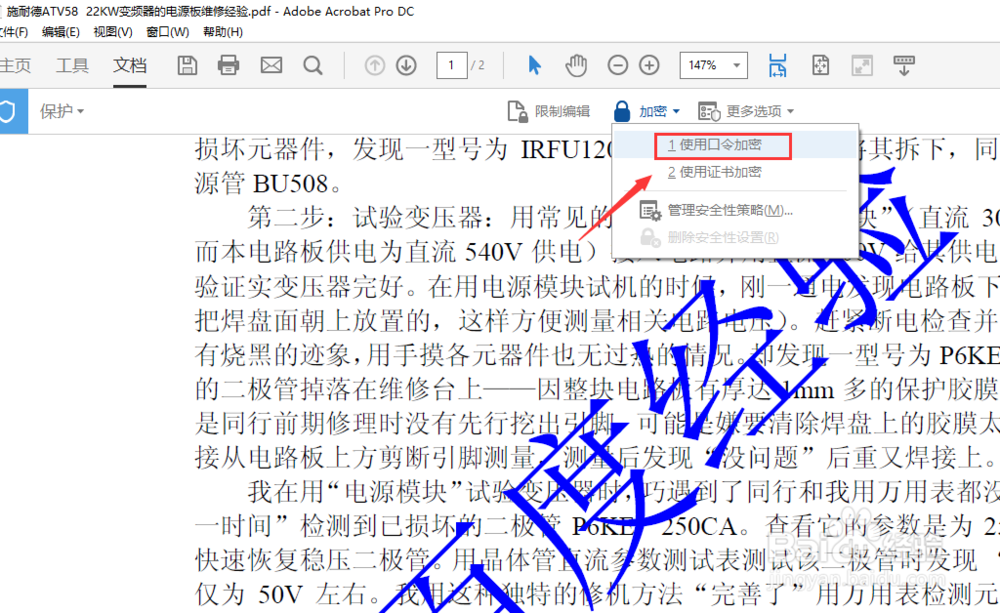Select the Hand tool
This screenshot has height=613, width=1000.
[576, 65]
